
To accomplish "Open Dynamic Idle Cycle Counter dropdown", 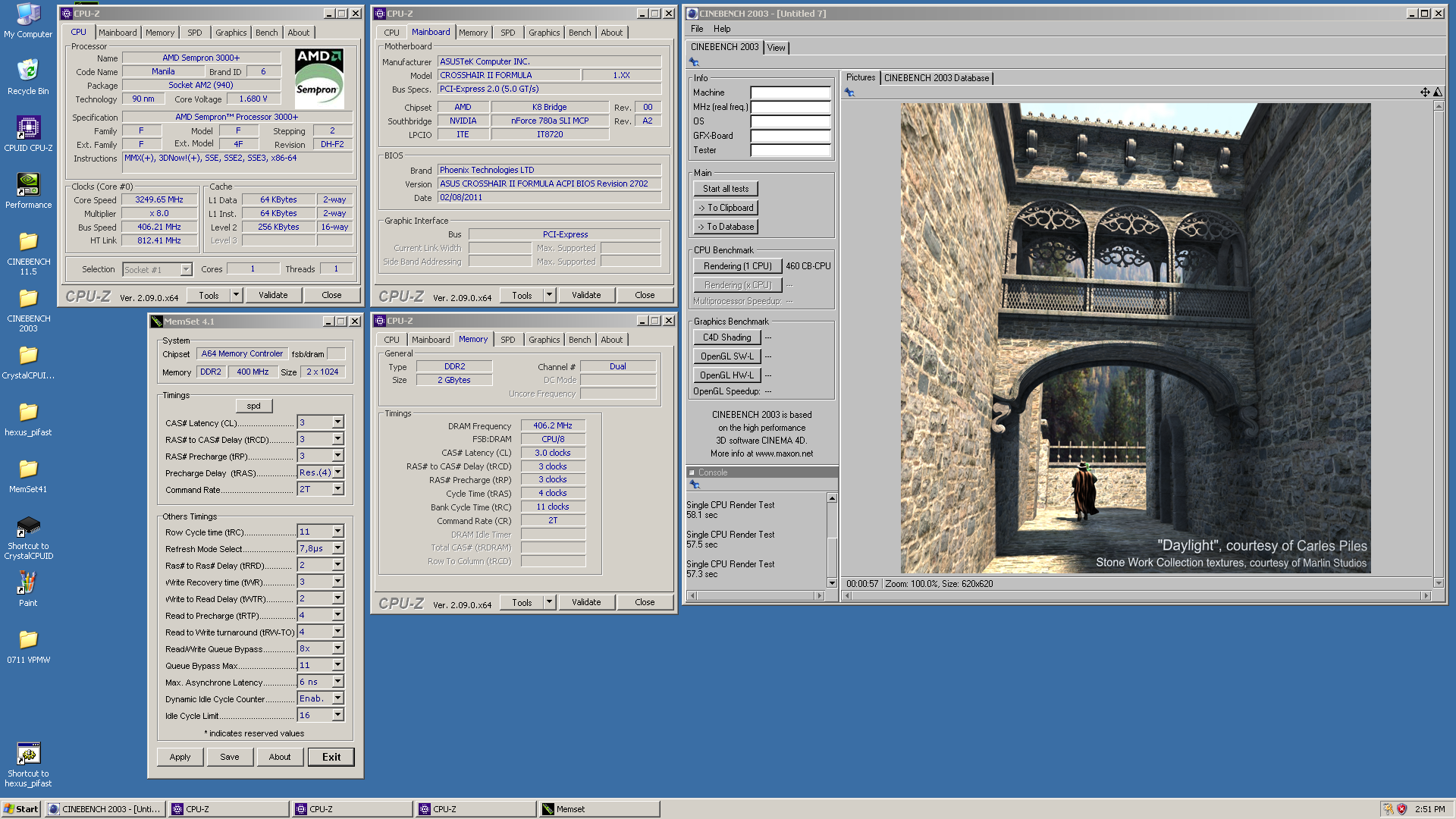I will tap(337, 698).
